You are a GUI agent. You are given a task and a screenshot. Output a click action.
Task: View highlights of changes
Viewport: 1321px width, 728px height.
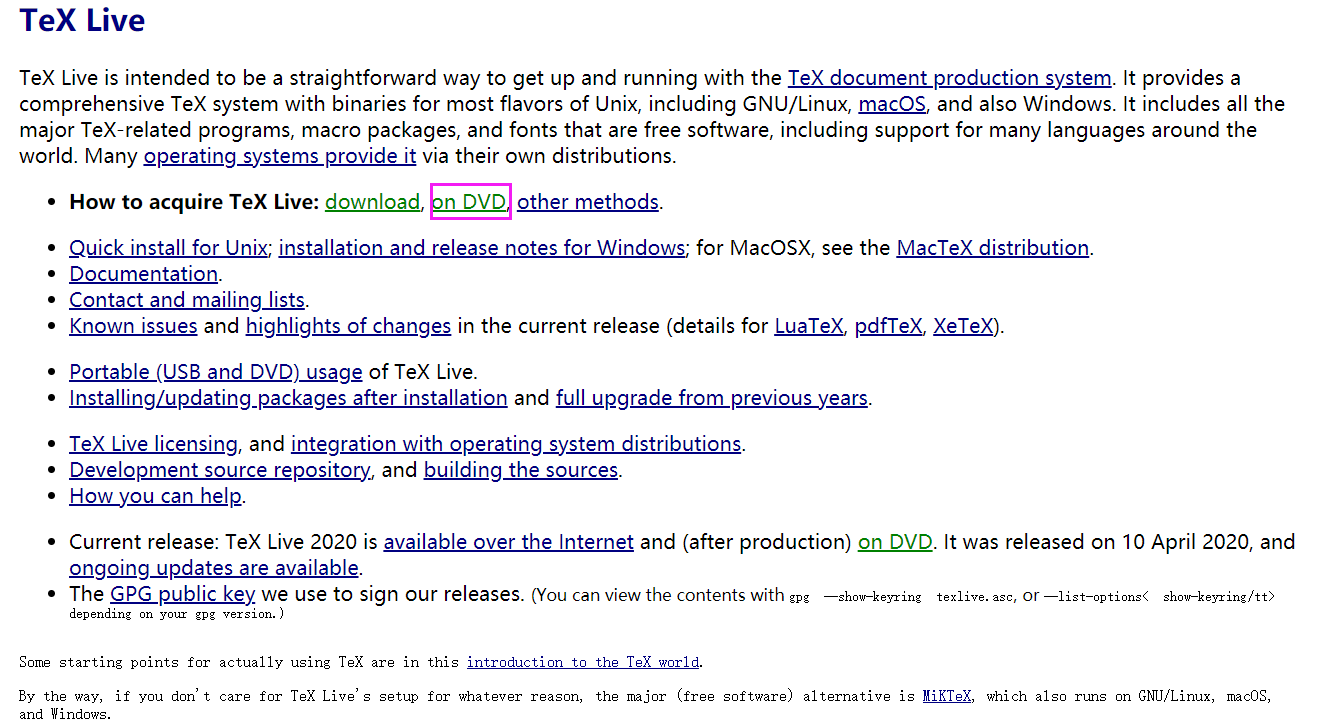click(x=347, y=325)
